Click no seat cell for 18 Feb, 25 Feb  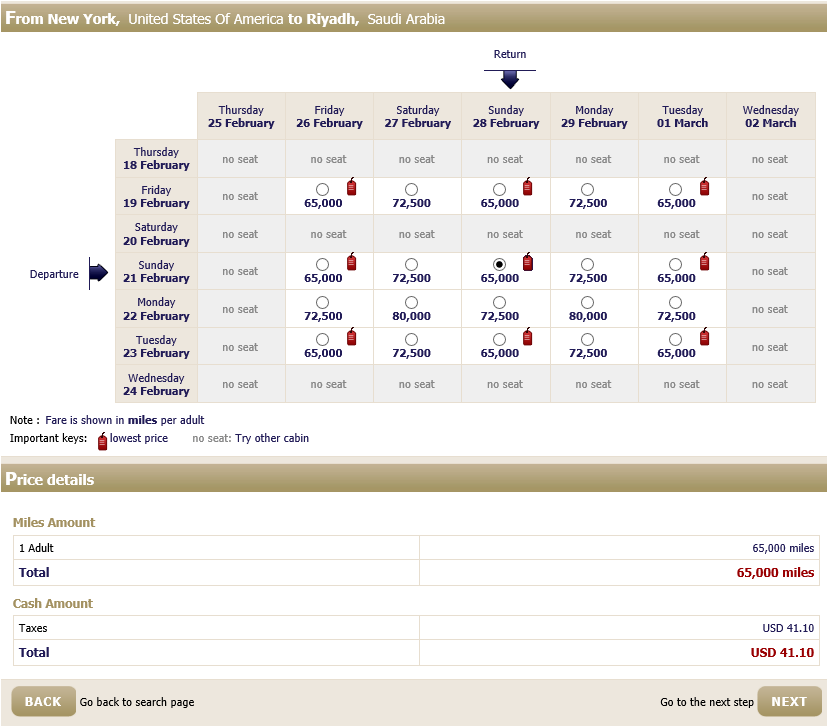240,159
